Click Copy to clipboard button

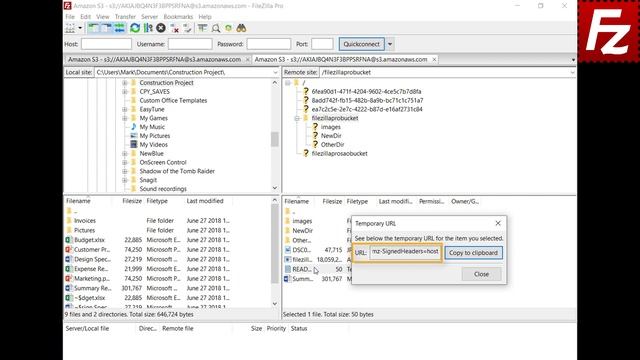473,253
